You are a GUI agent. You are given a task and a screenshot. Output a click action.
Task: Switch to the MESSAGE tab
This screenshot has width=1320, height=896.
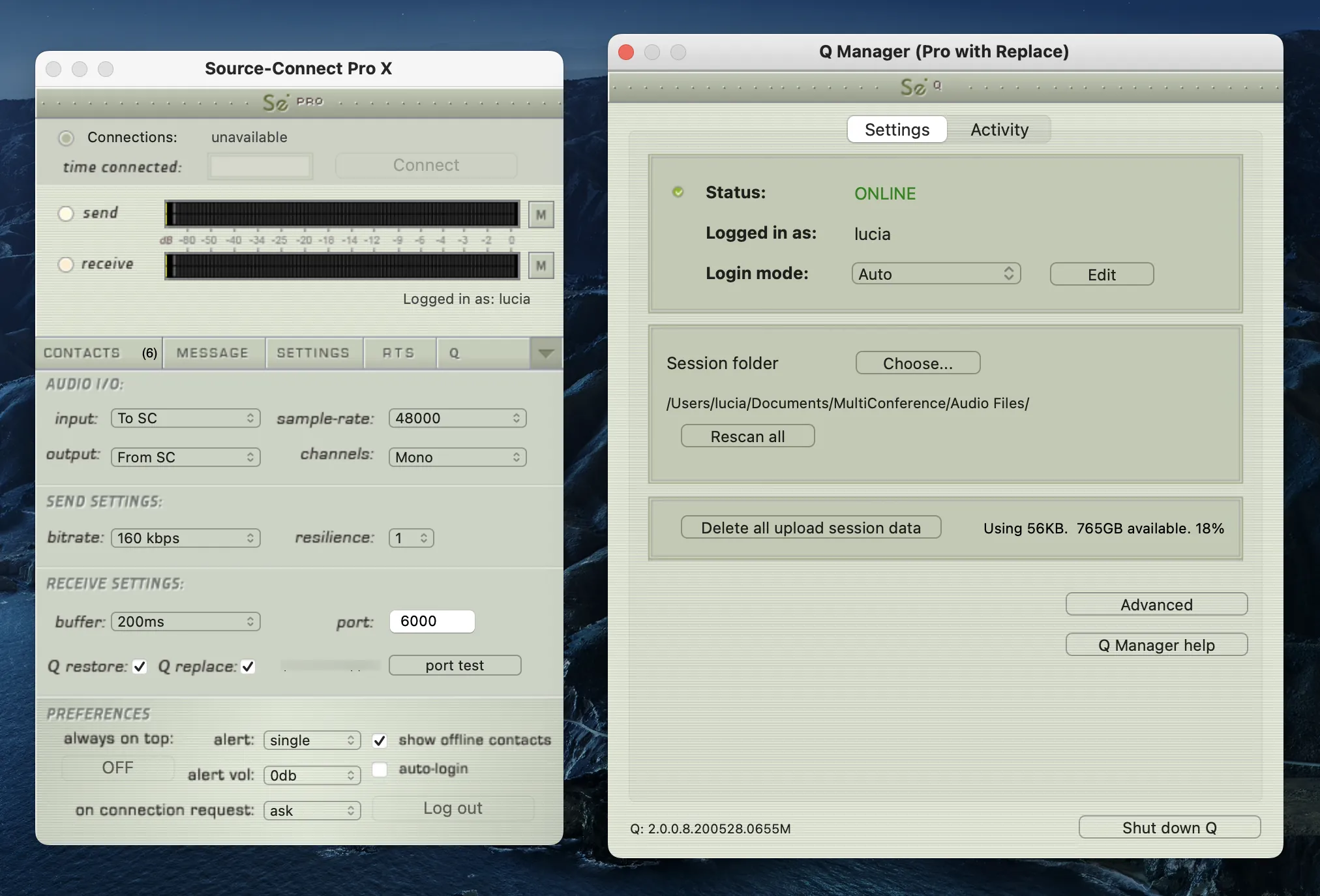pos(213,353)
